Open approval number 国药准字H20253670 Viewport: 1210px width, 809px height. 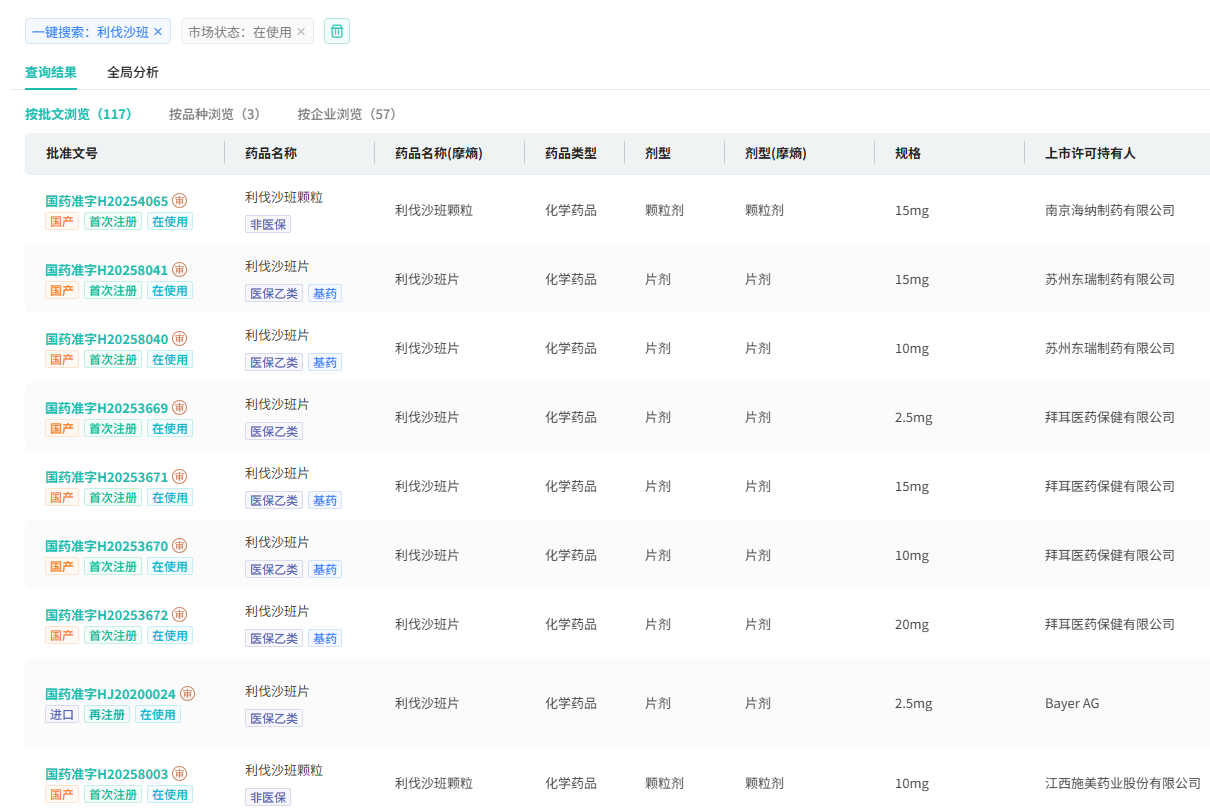coord(107,546)
